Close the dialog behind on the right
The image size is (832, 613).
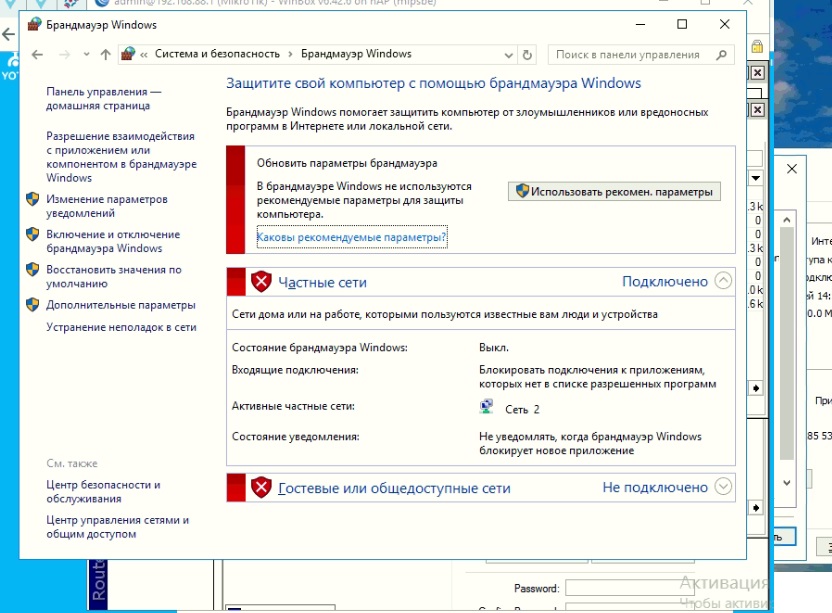pyautogui.click(x=792, y=169)
